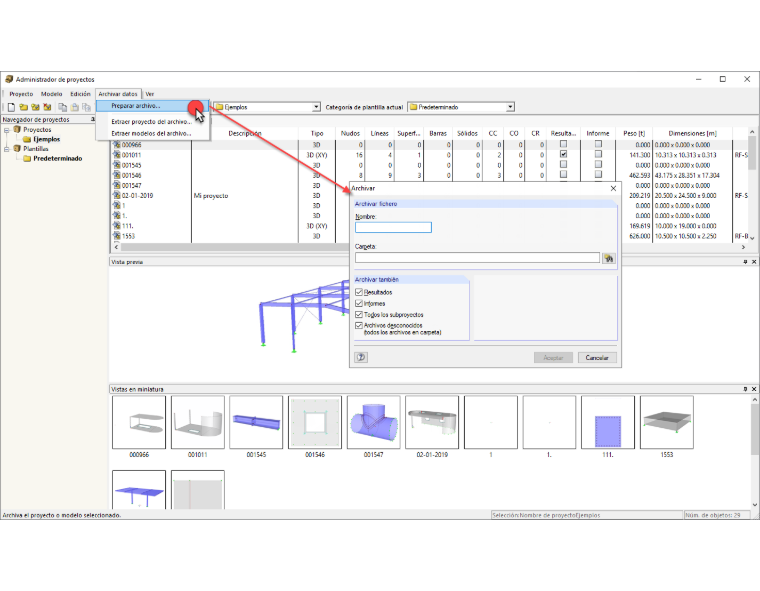Toggle Archivos desconocidos checkbox
Image resolution: width=760 pixels, height=591 pixels.
[x=359, y=325]
